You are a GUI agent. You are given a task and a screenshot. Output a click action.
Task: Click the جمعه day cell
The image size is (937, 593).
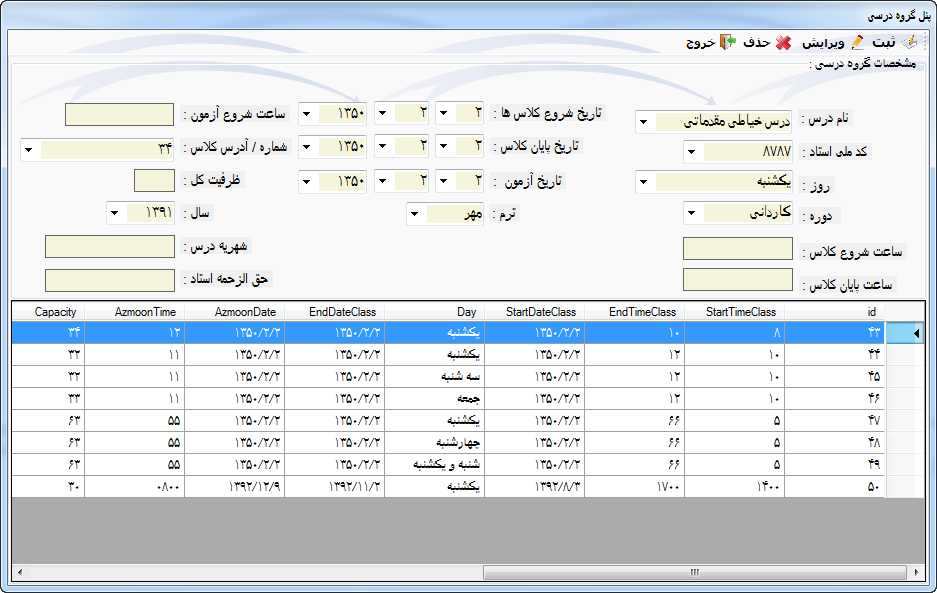pyautogui.click(x=434, y=399)
